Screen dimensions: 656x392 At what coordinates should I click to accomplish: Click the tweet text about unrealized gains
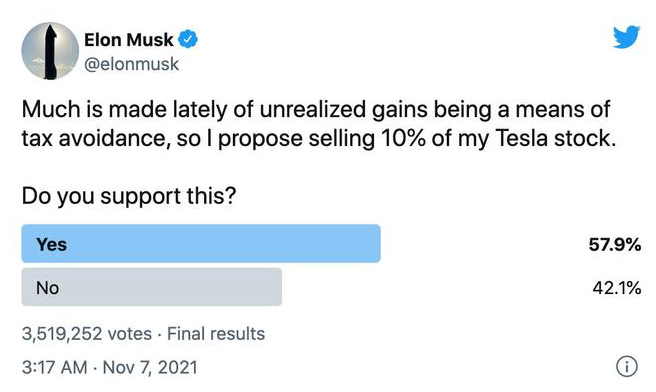(x=319, y=124)
